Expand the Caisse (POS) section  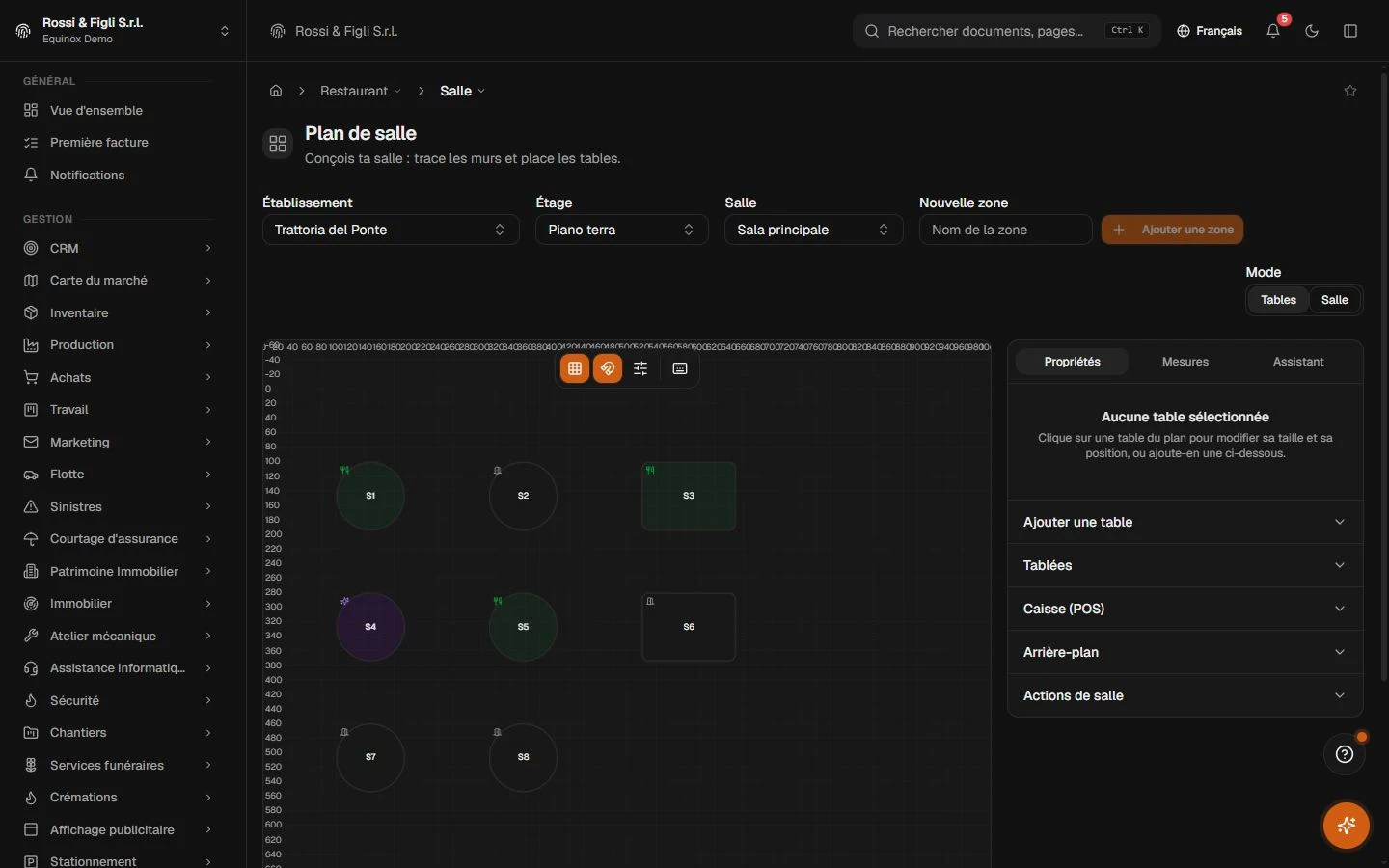click(x=1185, y=609)
